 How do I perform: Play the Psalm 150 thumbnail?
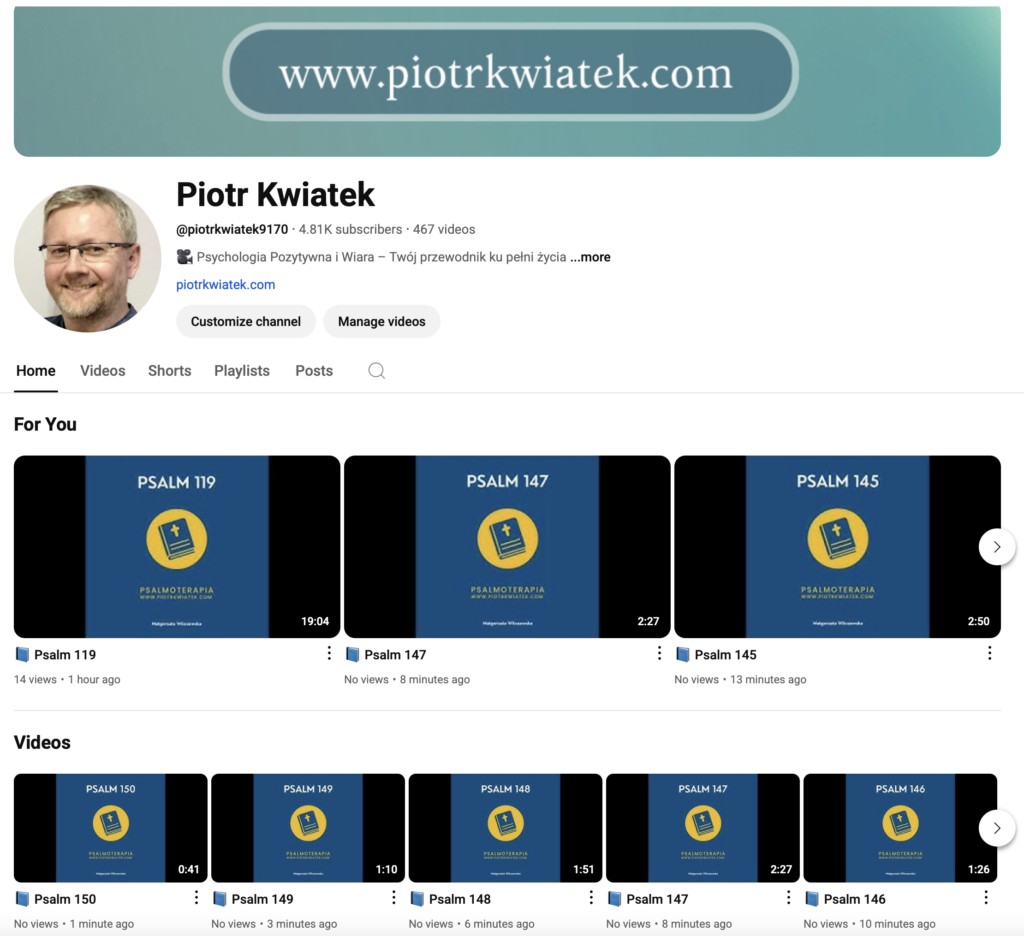[x=110, y=828]
